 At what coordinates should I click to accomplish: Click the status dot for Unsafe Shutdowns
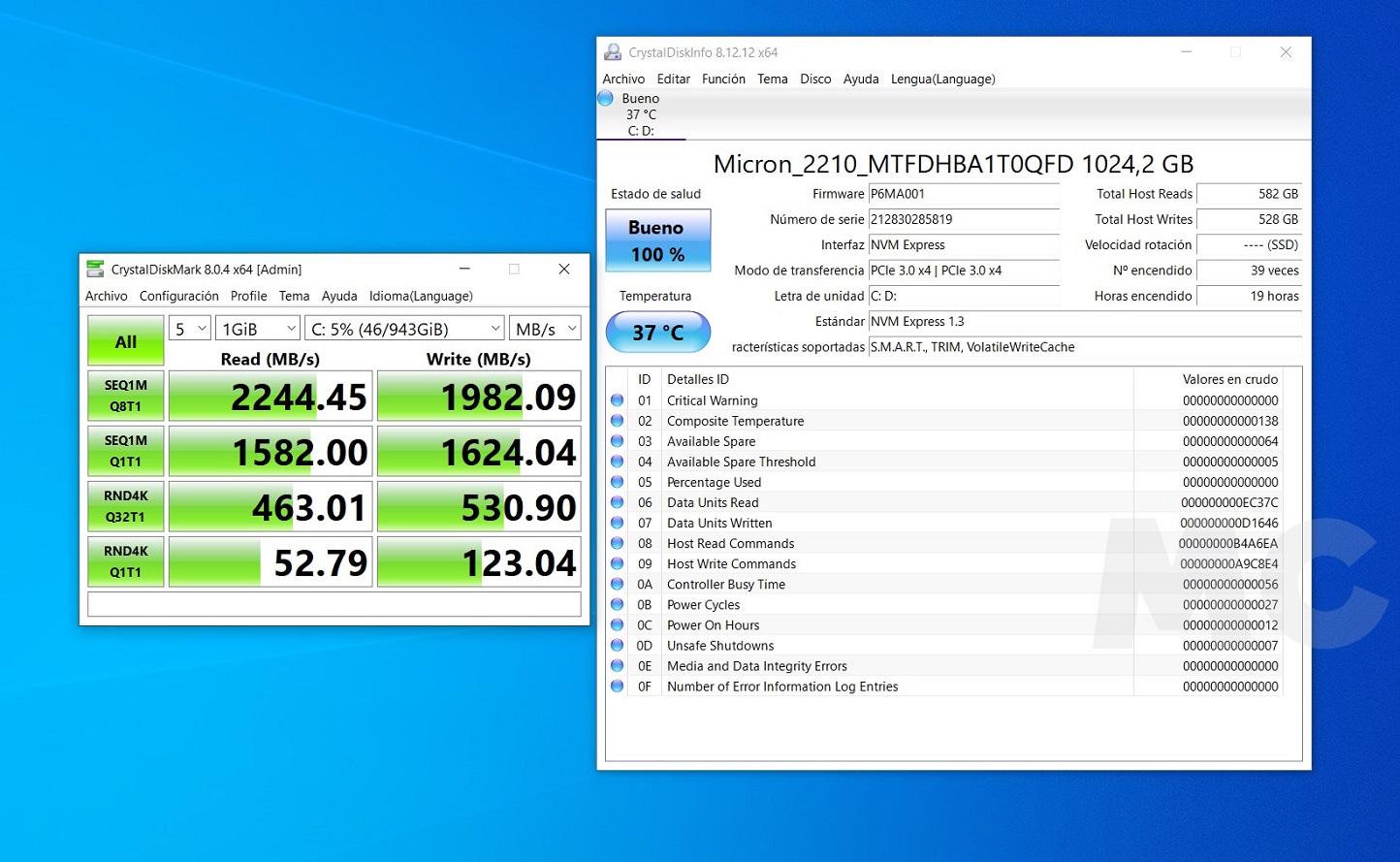tap(617, 646)
